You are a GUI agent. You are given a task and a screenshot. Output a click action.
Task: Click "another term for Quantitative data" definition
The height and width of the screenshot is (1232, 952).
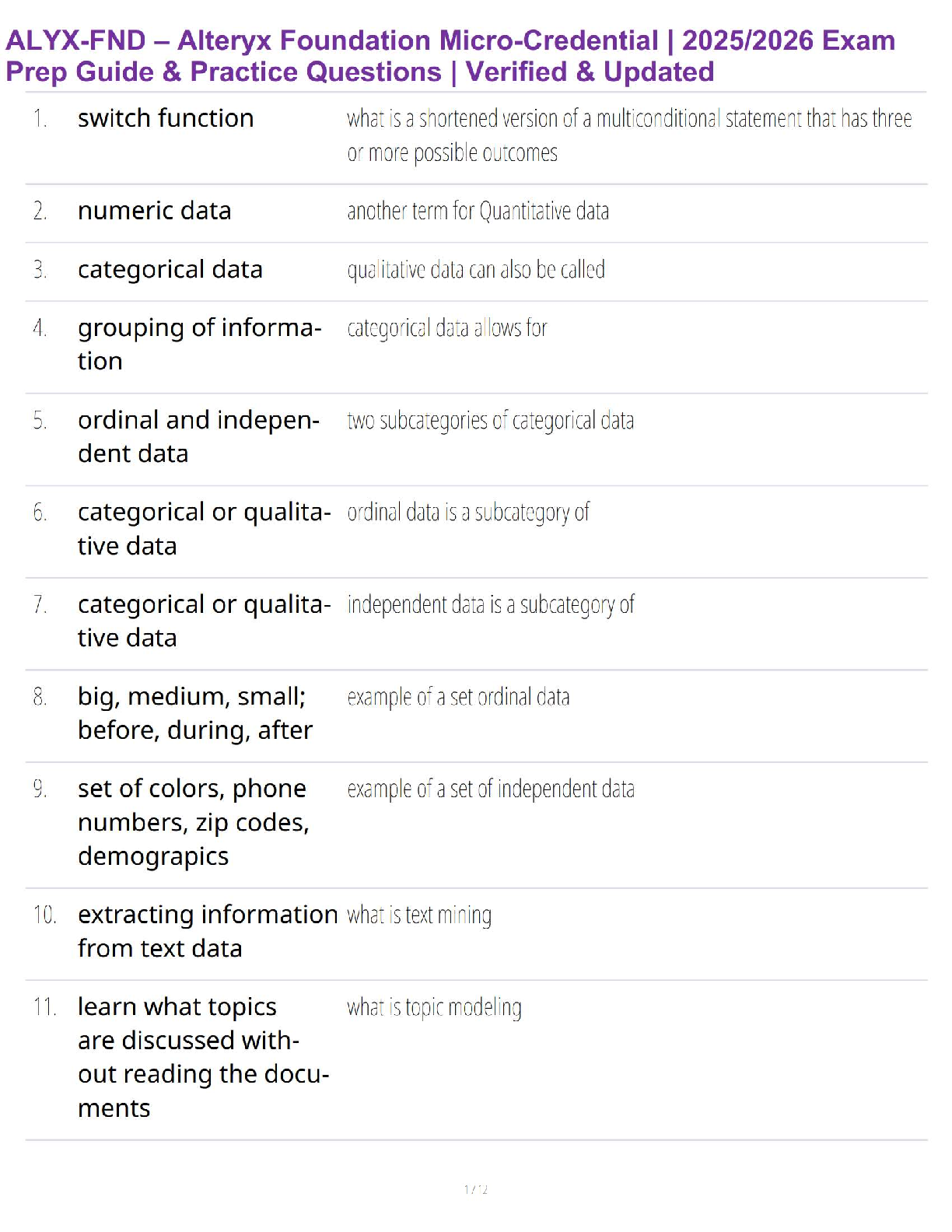(x=478, y=211)
